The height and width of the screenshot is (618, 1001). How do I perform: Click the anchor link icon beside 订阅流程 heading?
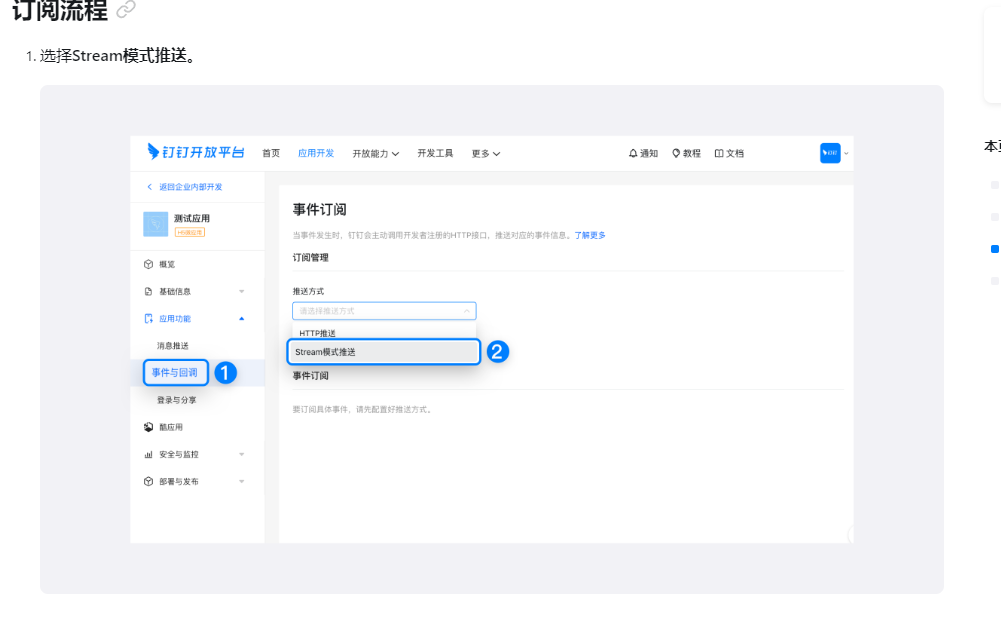tap(126, 9)
